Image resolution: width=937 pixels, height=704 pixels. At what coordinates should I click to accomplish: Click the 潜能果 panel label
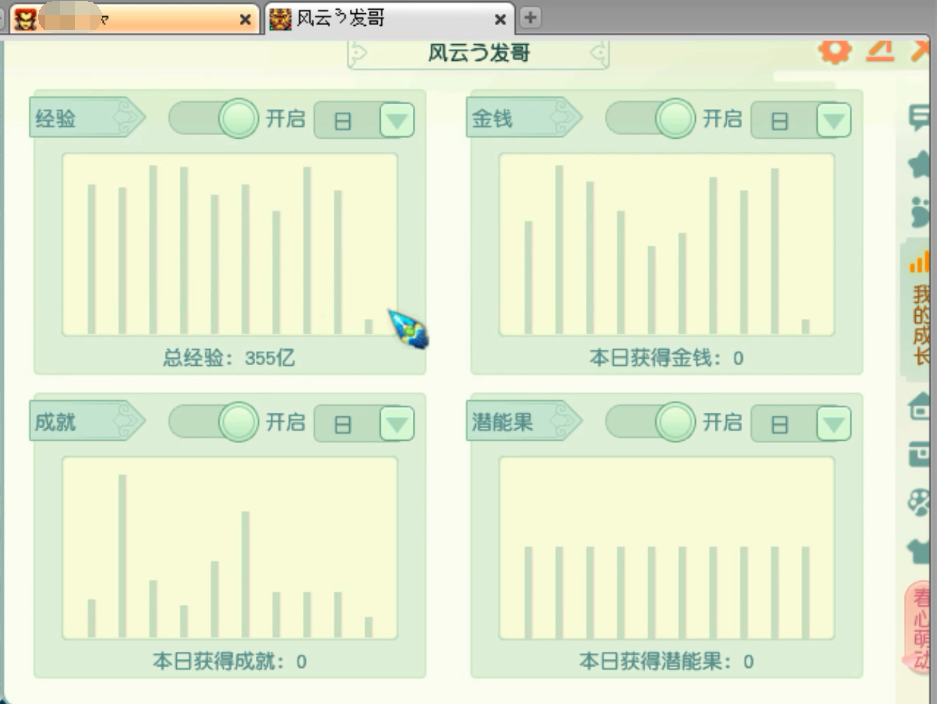click(x=524, y=421)
